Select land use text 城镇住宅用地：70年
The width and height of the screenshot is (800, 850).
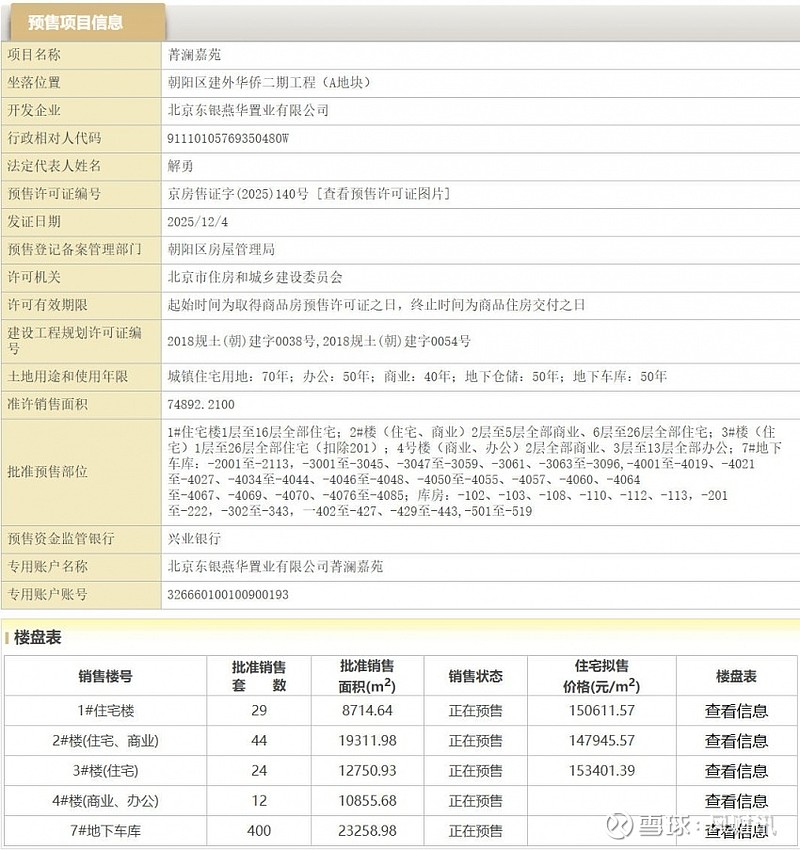click(x=228, y=376)
